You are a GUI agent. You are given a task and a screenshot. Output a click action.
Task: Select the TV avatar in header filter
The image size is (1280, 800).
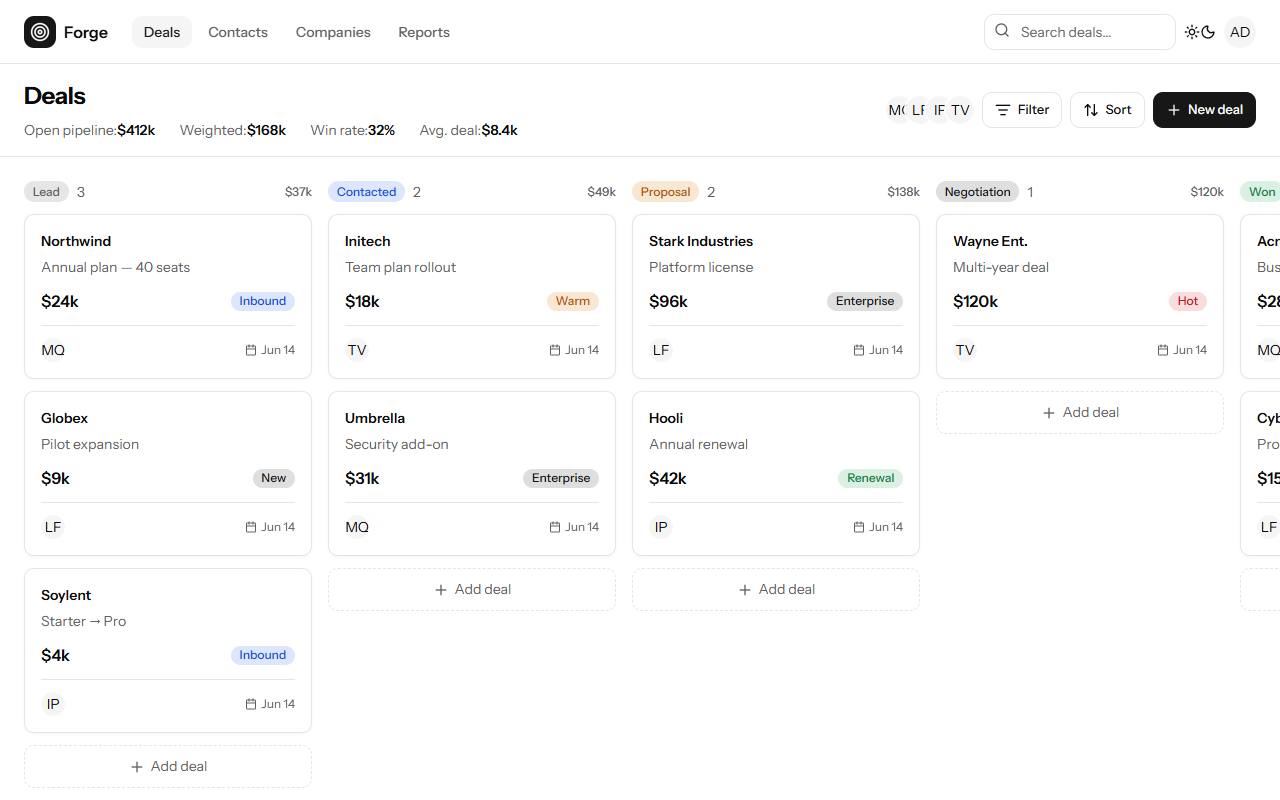(960, 110)
